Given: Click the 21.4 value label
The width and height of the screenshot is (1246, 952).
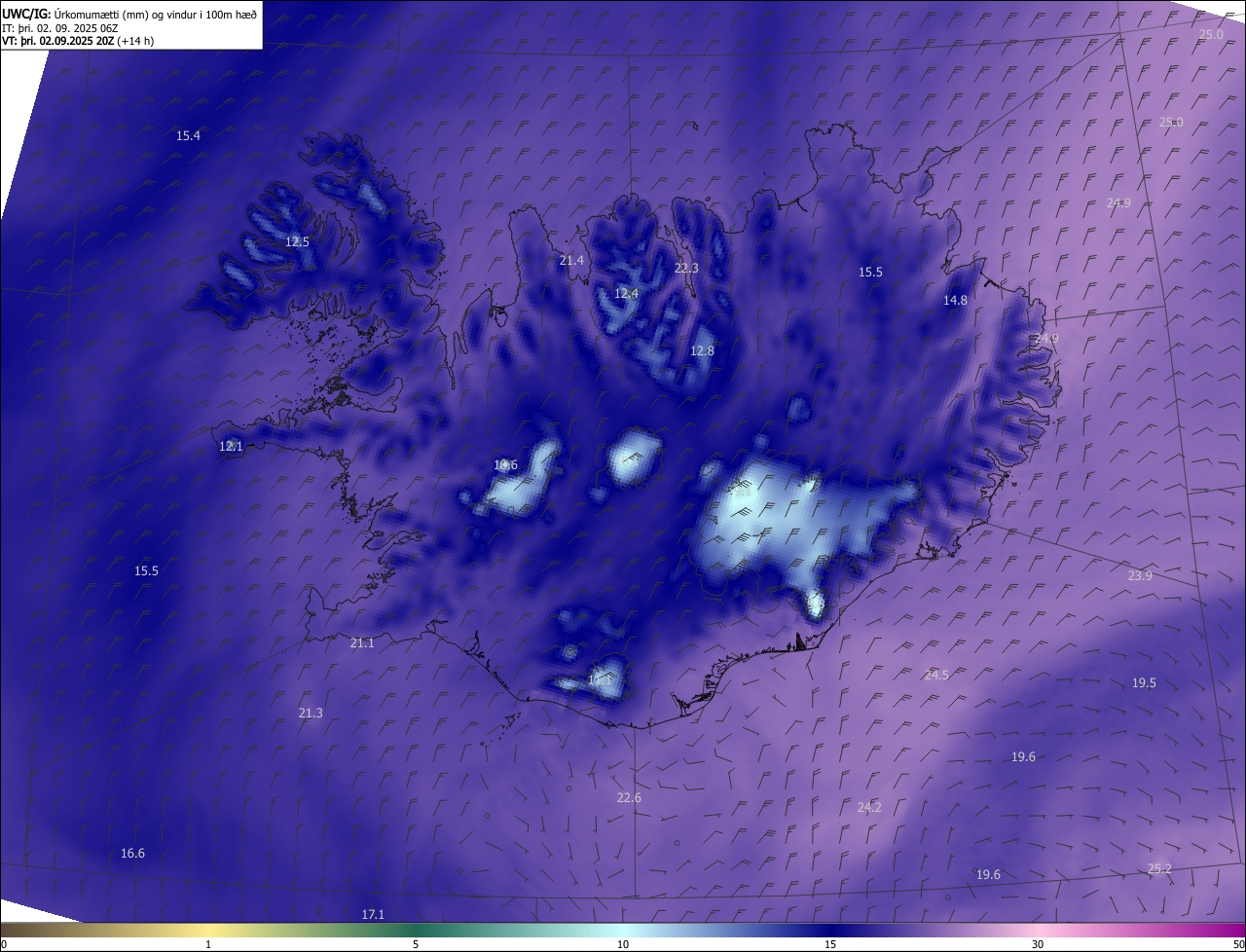Looking at the screenshot, I should [x=571, y=260].
